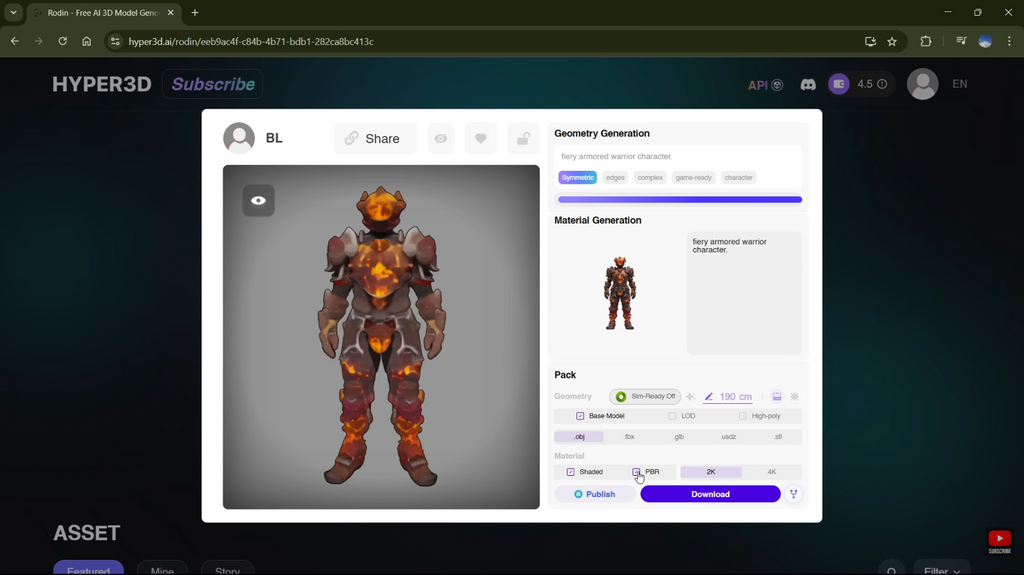Uncheck the Base Model checkbox
This screenshot has width=1024, height=575.
pos(580,416)
